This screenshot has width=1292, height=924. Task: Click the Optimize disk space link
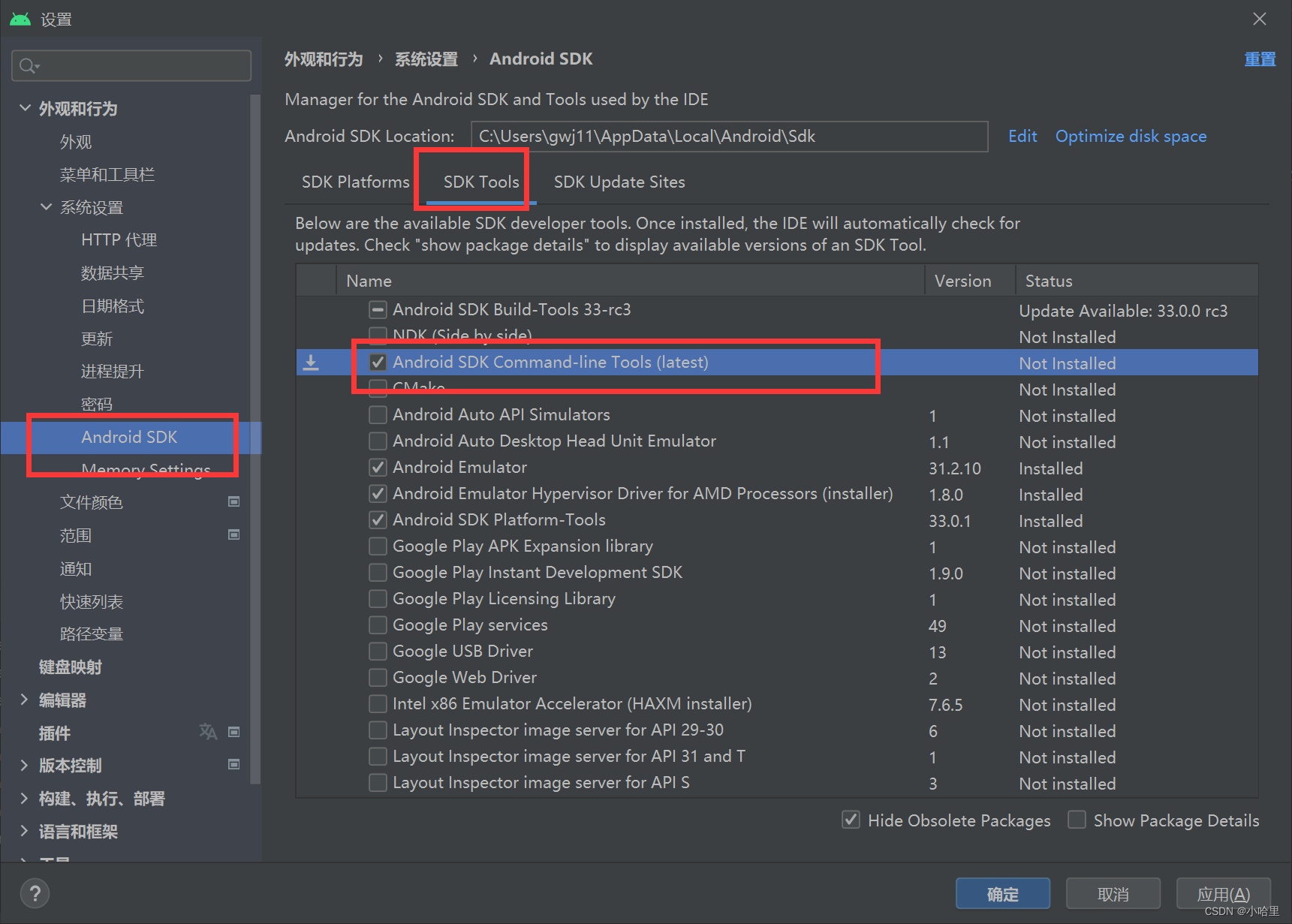click(1131, 136)
